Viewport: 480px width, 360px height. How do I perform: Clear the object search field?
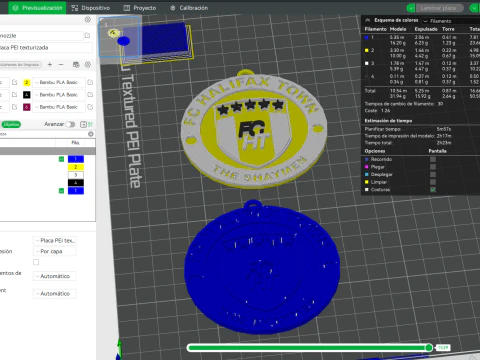coord(91,134)
